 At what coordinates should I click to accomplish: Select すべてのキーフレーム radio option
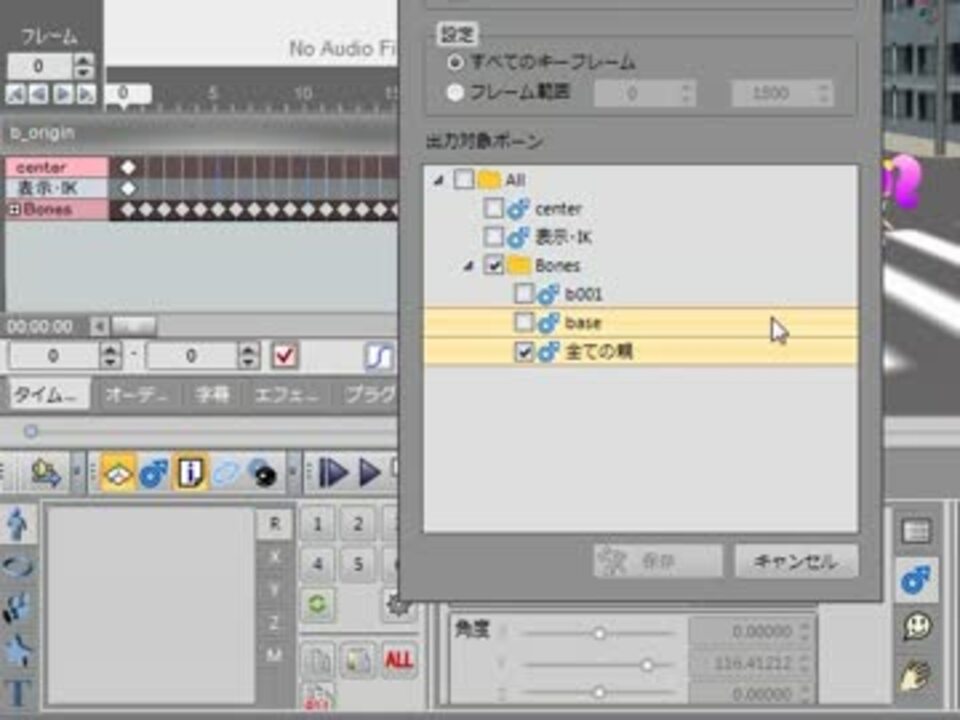[x=455, y=62]
